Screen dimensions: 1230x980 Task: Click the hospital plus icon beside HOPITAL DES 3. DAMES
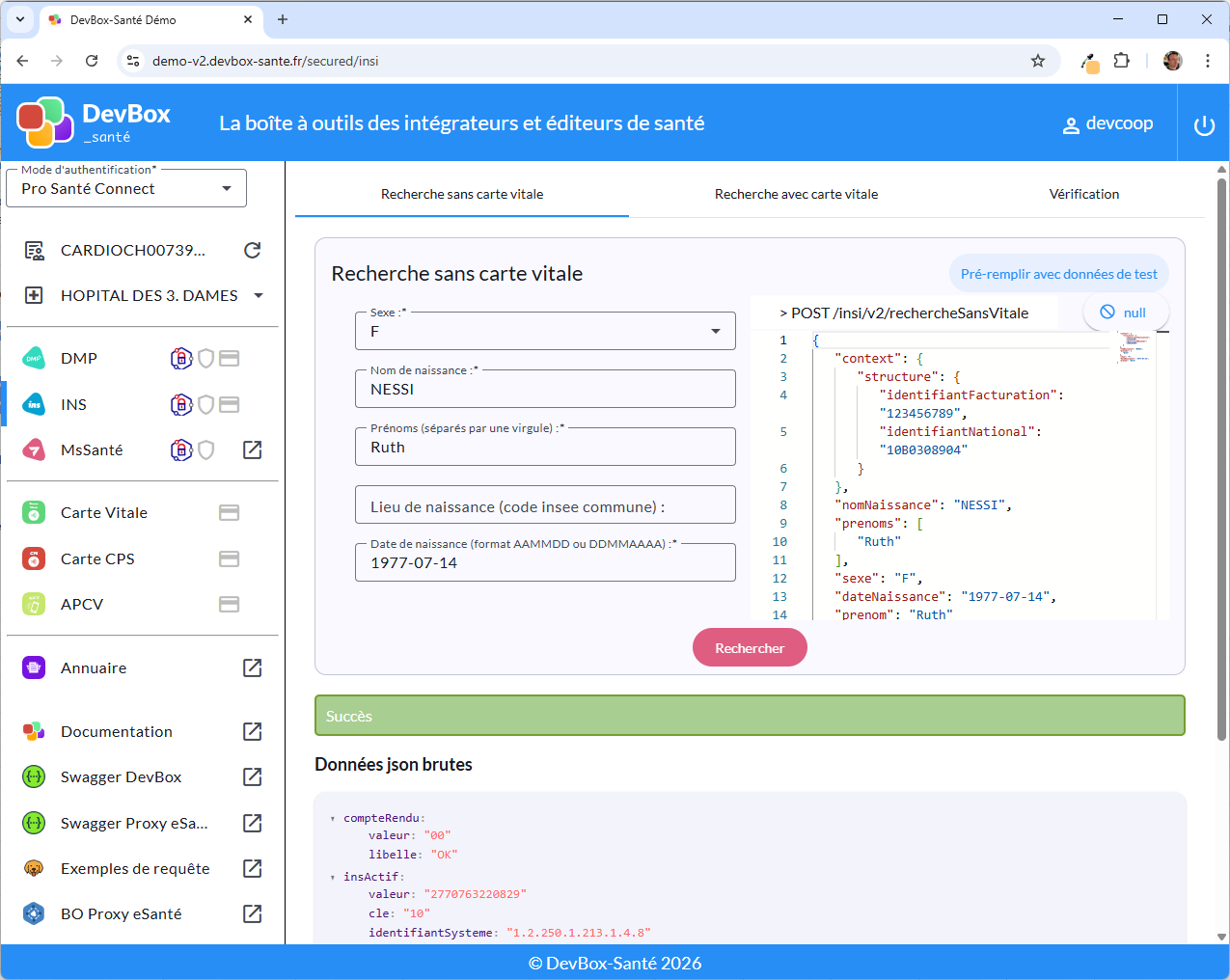34,295
